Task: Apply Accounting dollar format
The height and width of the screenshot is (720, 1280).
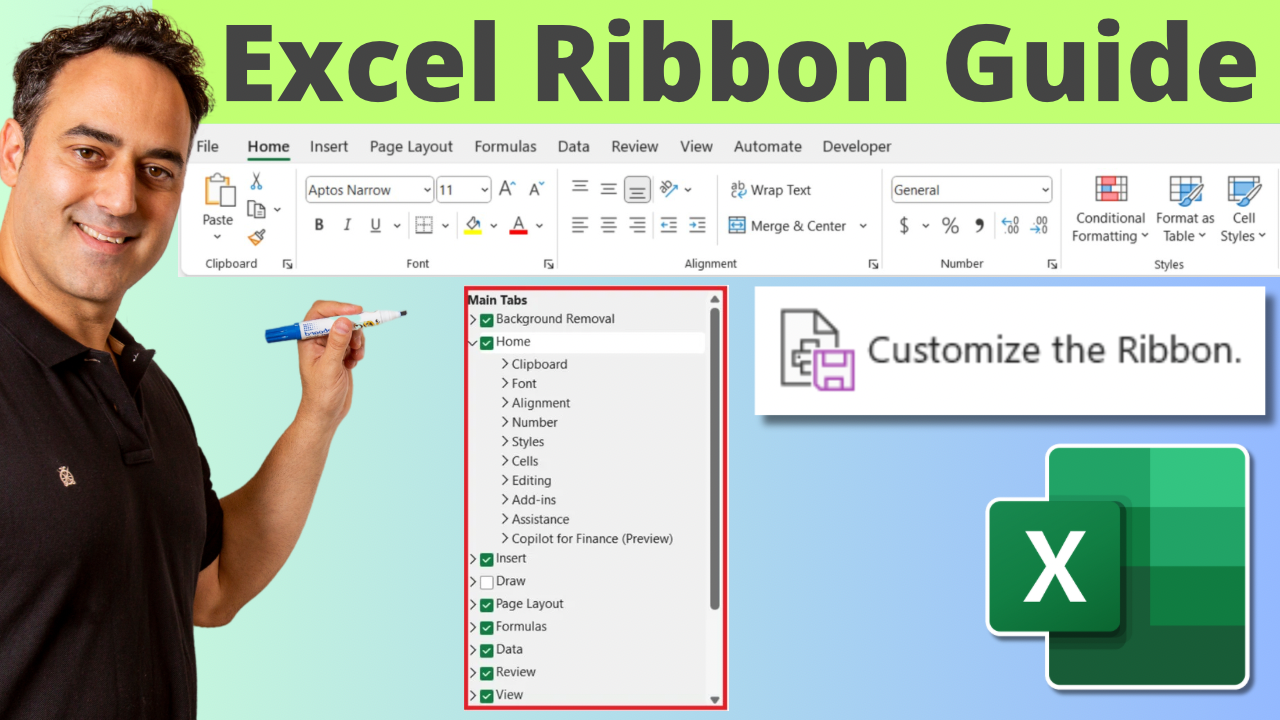Action: (x=904, y=226)
